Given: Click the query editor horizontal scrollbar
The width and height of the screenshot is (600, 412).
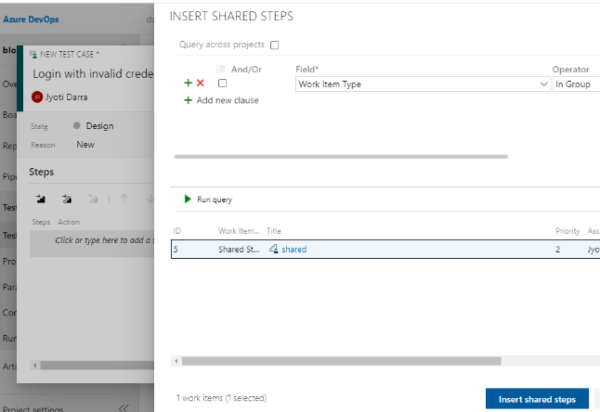Looking at the screenshot, I should [340, 157].
